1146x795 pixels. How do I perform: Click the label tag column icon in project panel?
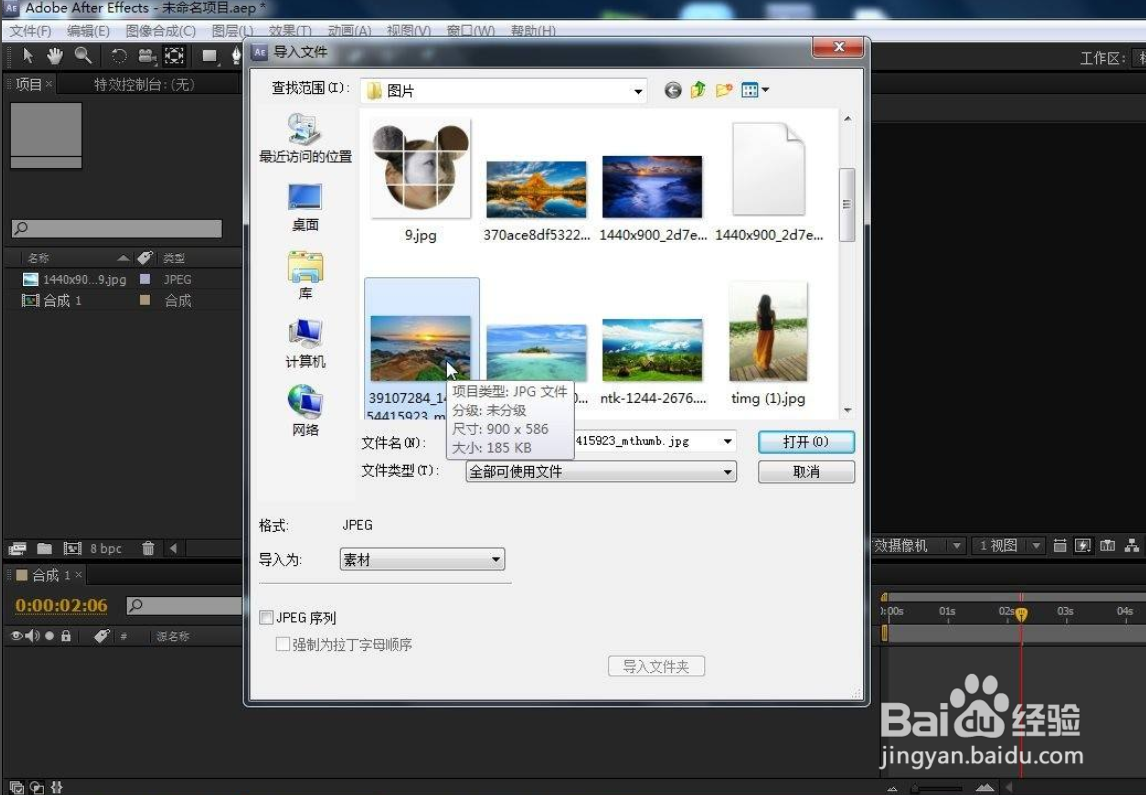(145, 257)
